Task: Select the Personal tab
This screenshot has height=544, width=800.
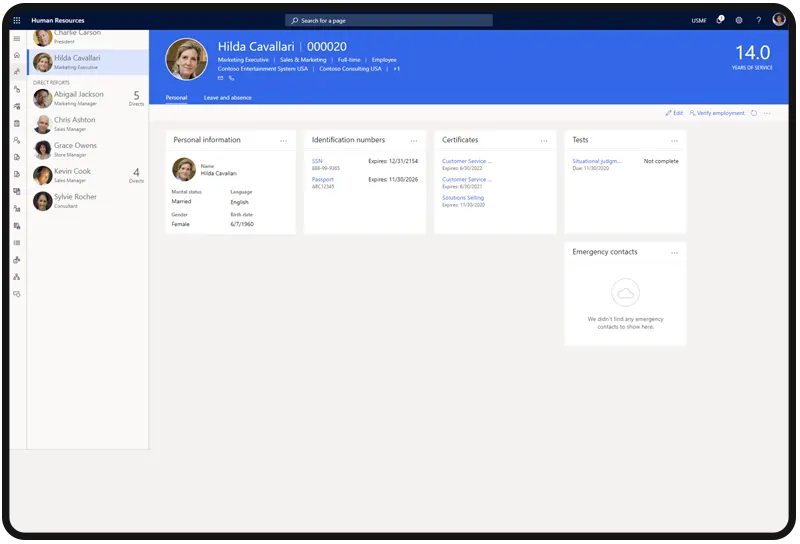Action: click(x=176, y=98)
